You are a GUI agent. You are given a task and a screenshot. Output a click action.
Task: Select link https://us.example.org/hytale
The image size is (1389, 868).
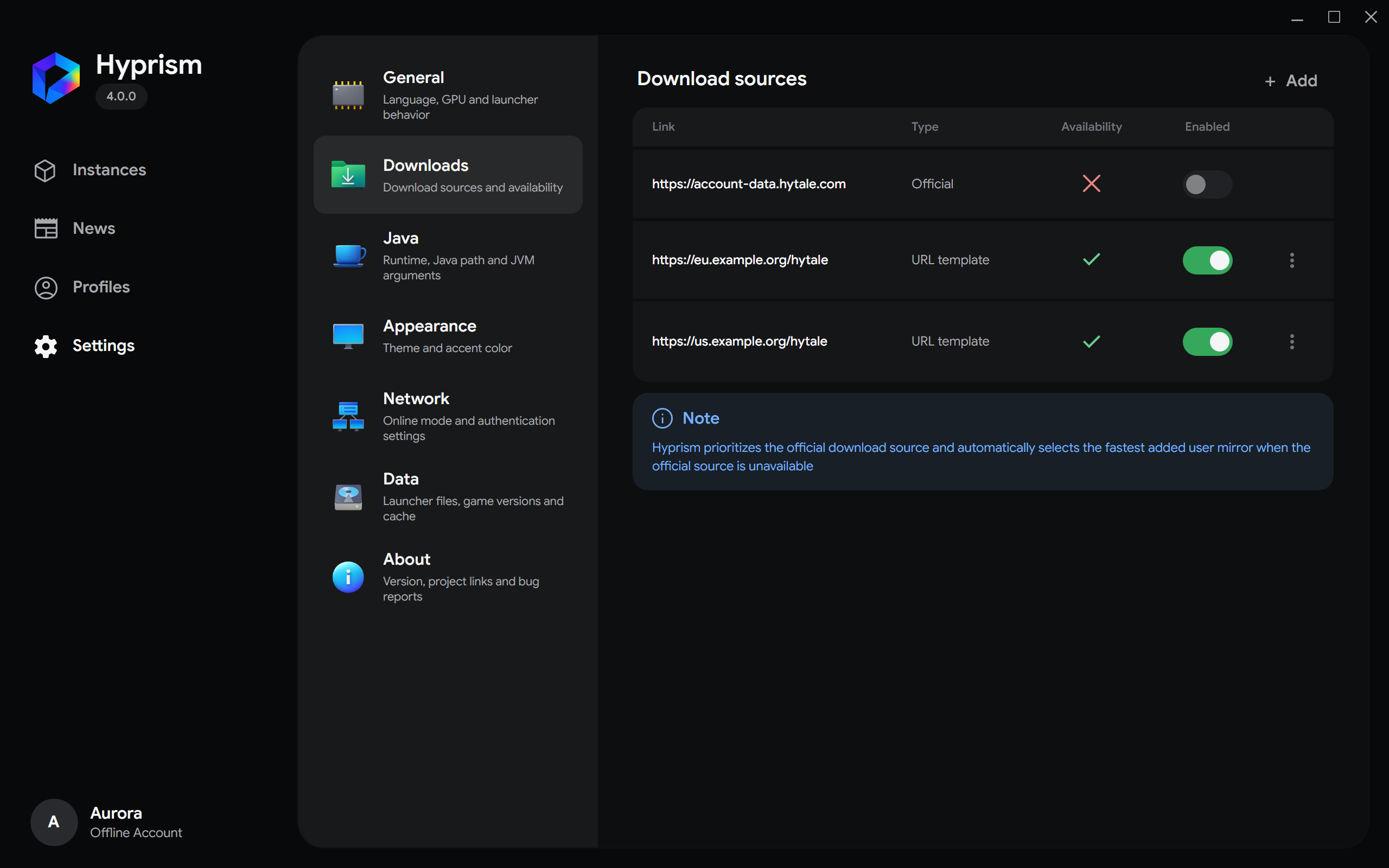coord(740,342)
